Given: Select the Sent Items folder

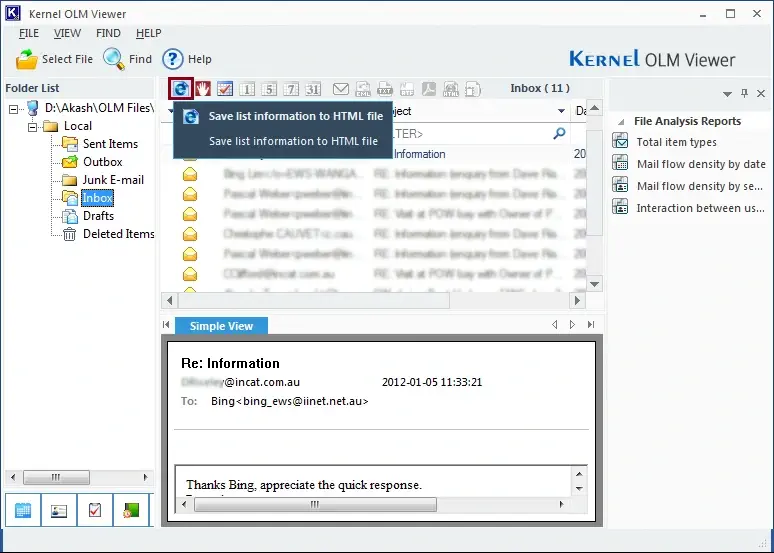Looking at the screenshot, I should 110,144.
